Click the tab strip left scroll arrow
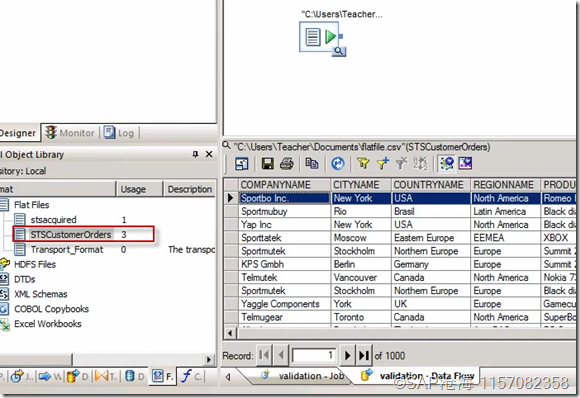The height and width of the screenshot is (398, 580). [228, 377]
